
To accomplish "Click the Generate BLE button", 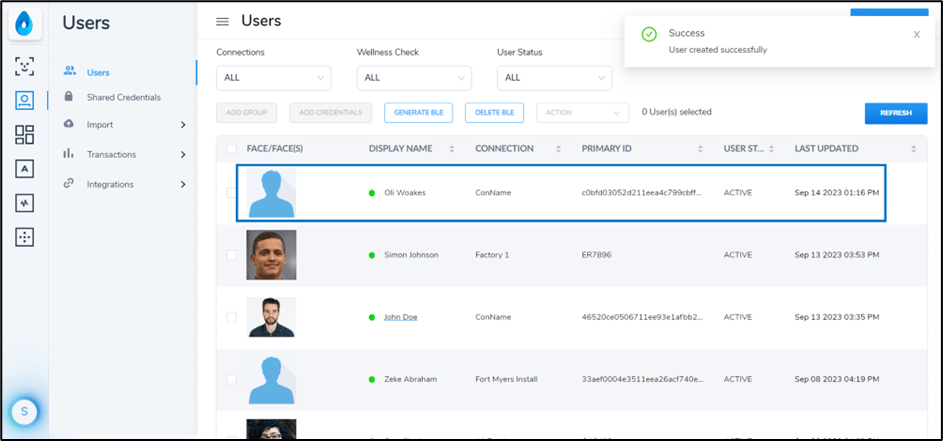I will 419,113.
